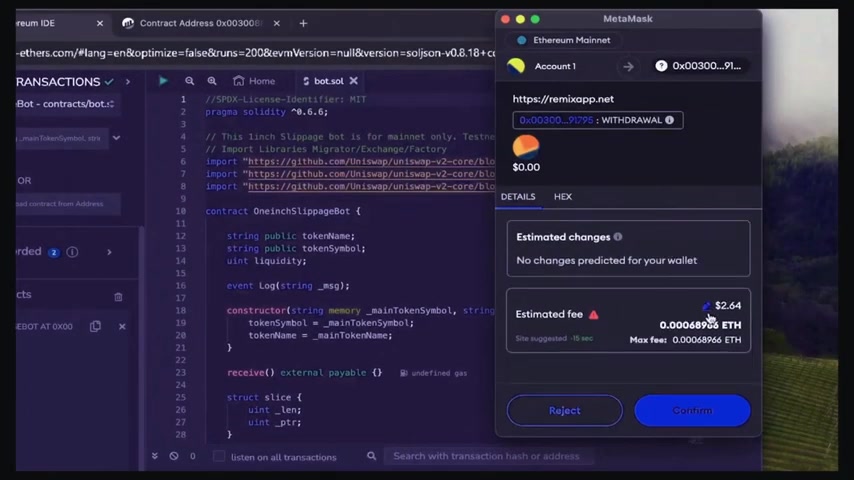Click the 'undefined gas' estimate label
Screen dimensions: 854x480
pos(434,373)
